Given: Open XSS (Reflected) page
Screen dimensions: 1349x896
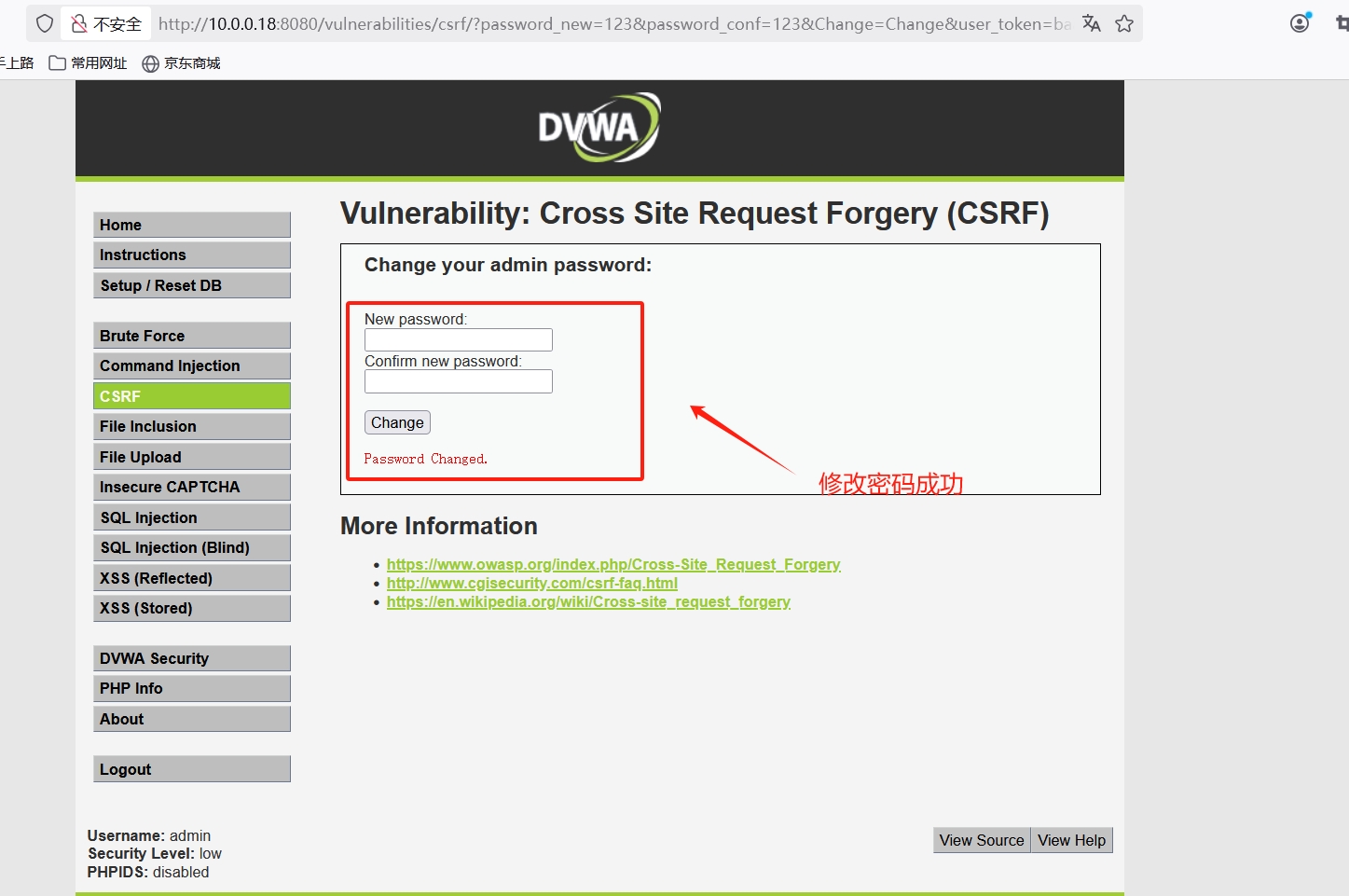Looking at the screenshot, I should tap(192, 578).
